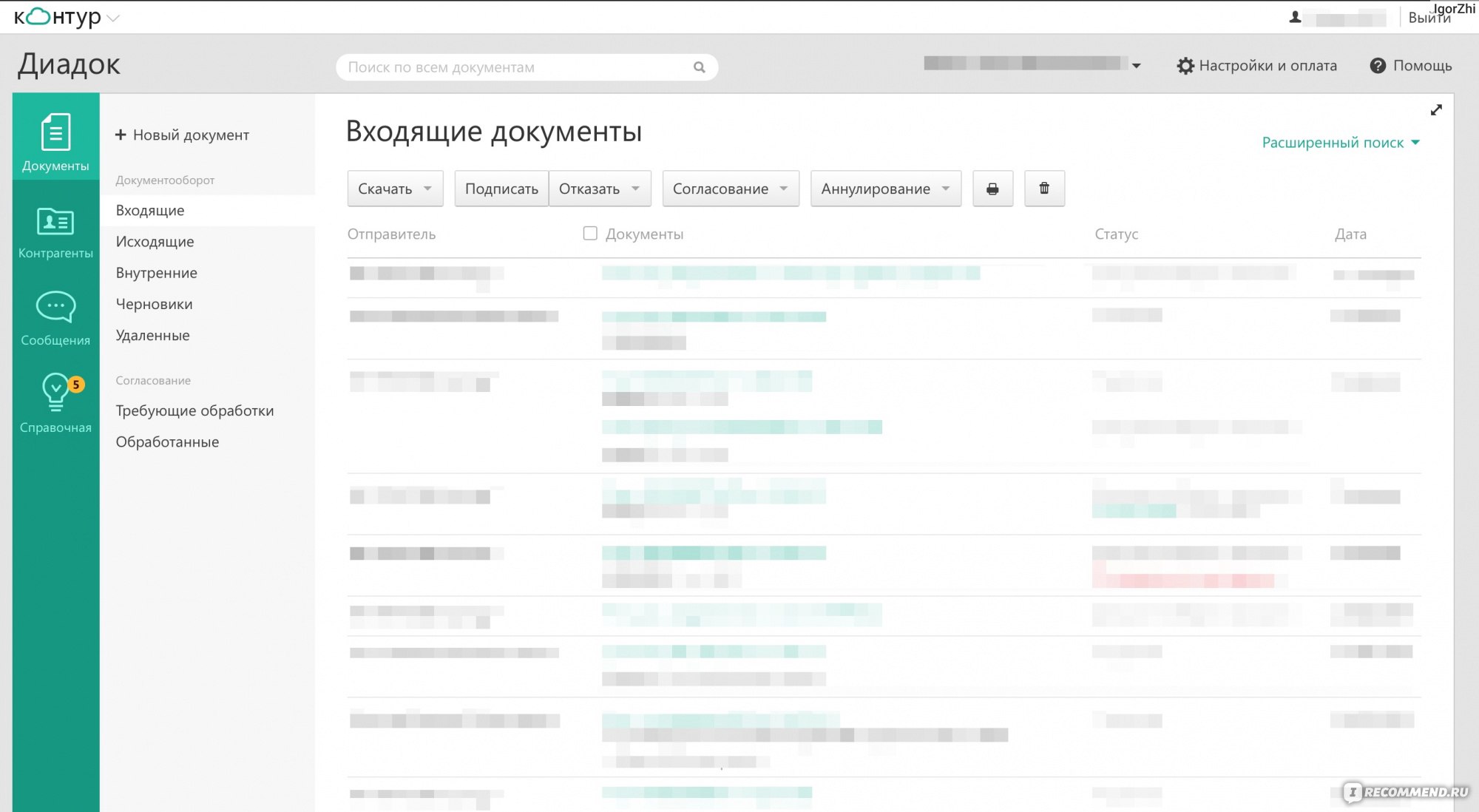Click the plus icon for new document

[121, 135]
